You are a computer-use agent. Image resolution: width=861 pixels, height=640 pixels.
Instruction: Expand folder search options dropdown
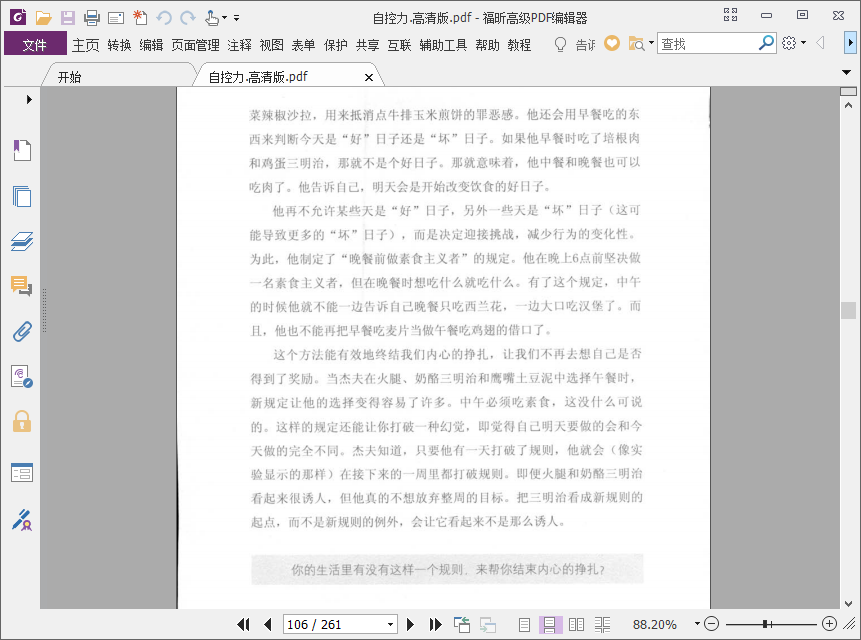(651, 43)
